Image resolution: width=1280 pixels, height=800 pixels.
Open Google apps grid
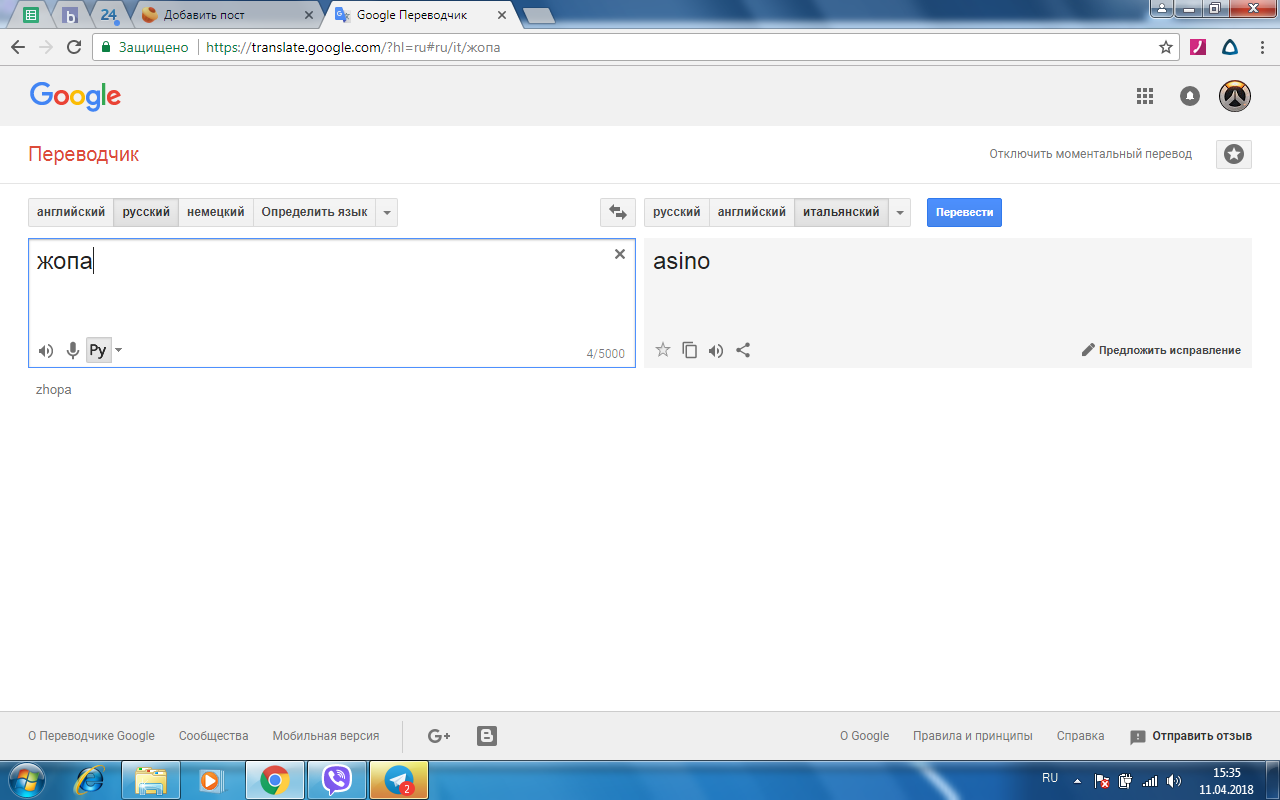click(1145, 96)
